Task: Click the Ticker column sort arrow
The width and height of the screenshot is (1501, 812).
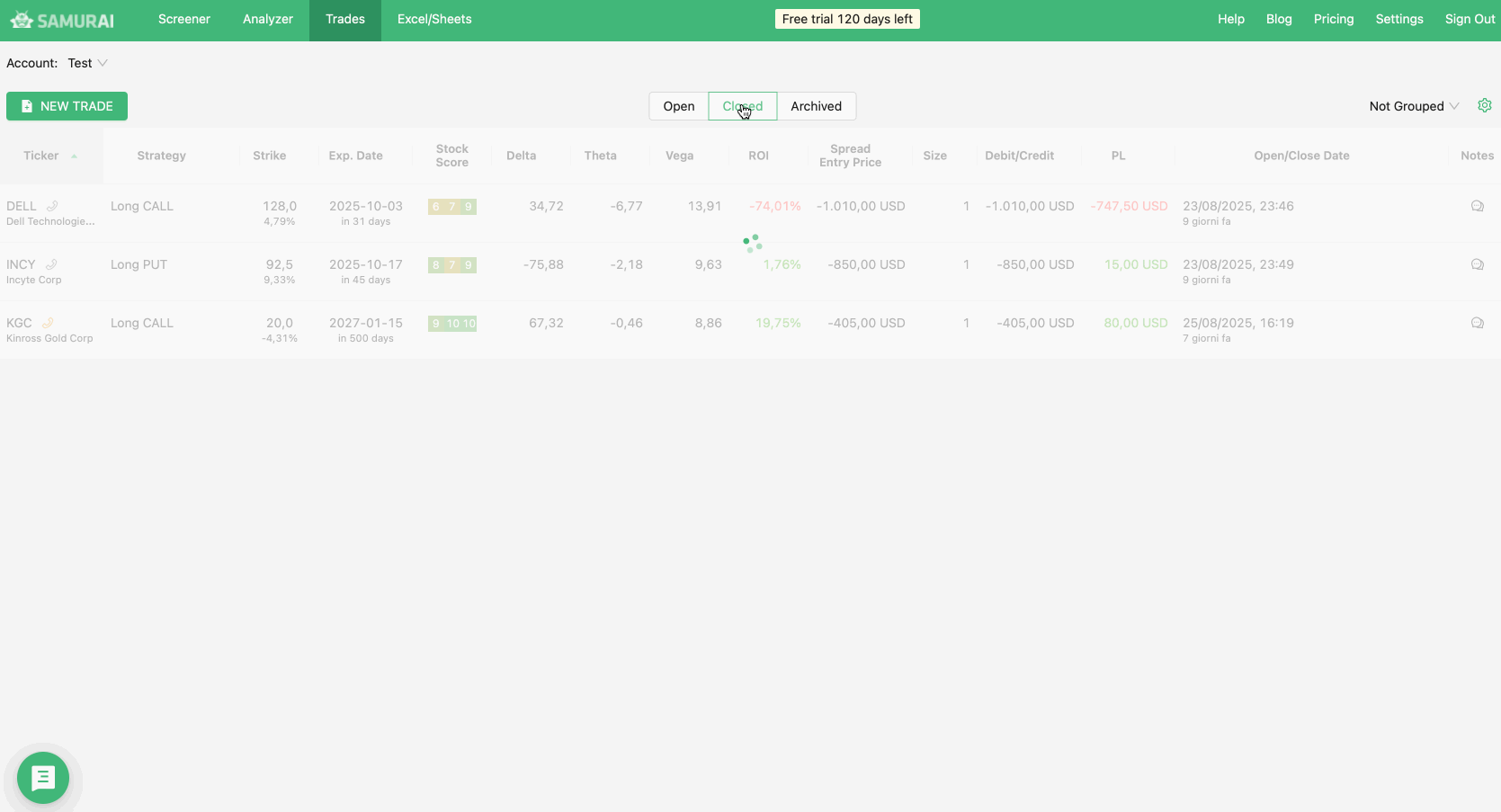Action: pos(73,155)
